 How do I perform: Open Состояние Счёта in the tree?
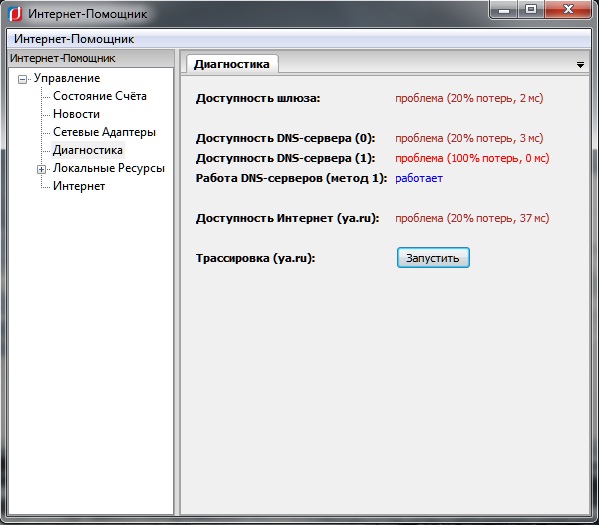[x=100, y=96]
